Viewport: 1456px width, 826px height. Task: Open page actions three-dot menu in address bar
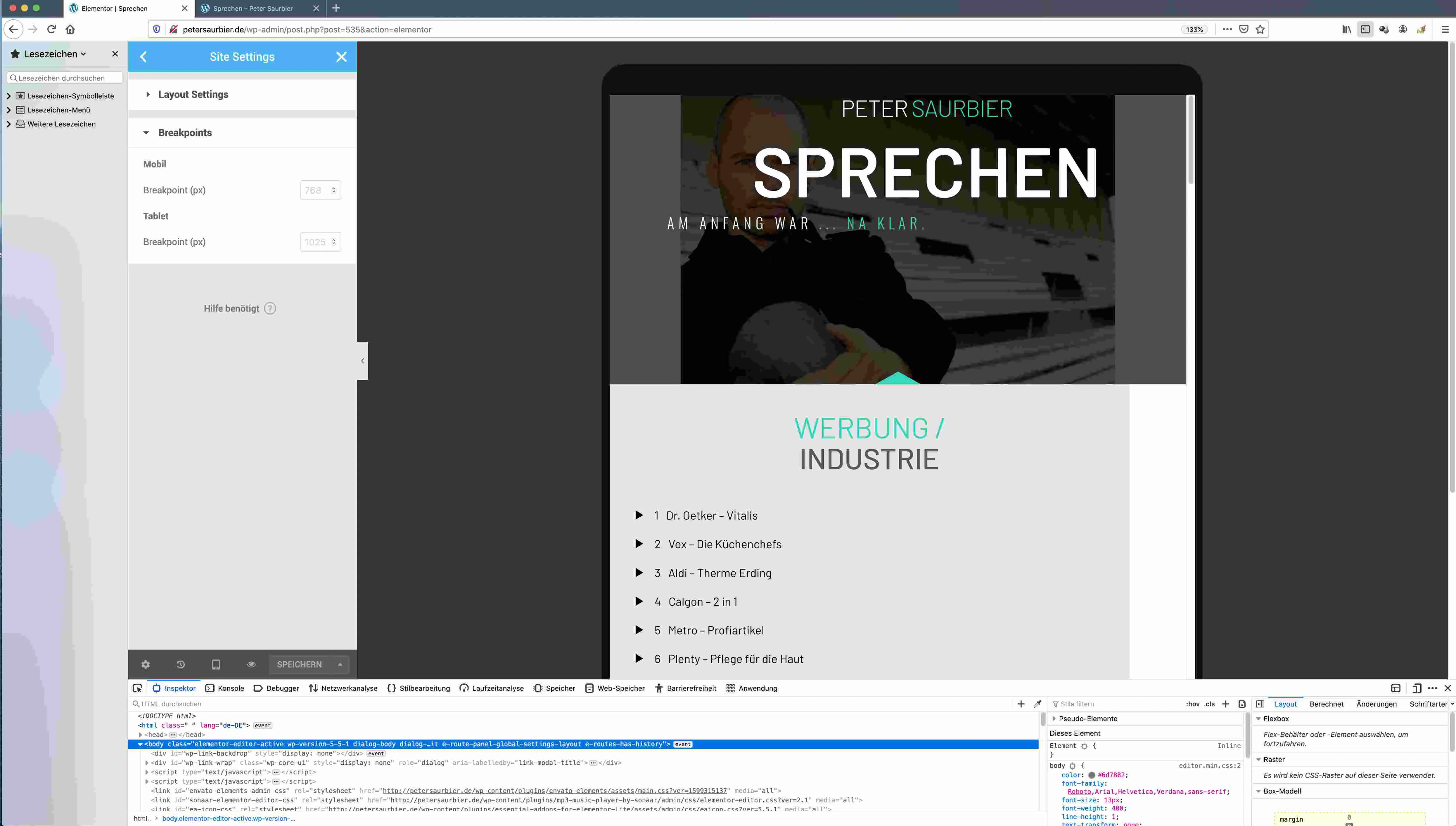point(1227,29)
